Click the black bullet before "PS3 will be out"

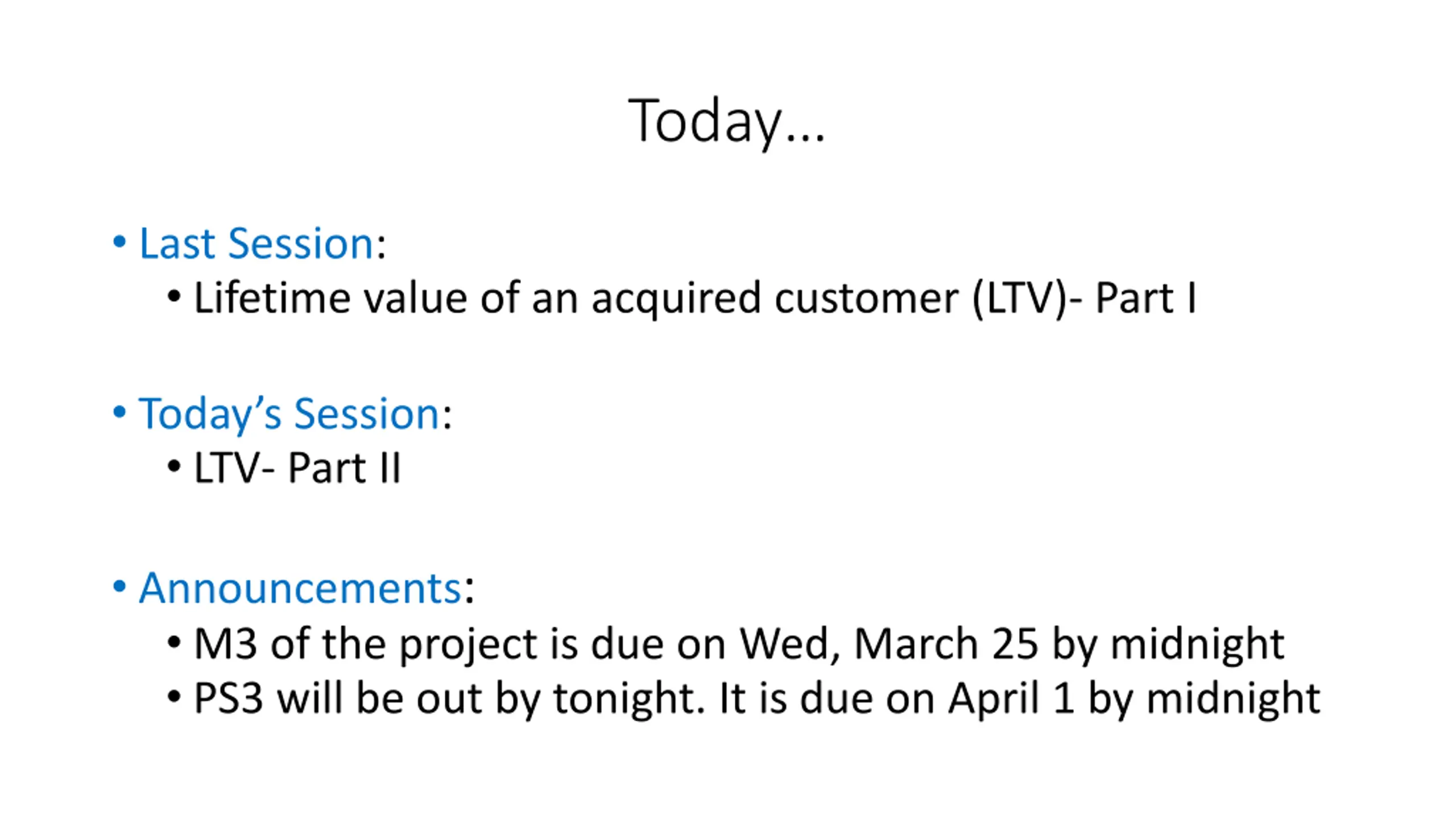click(174, 697)
